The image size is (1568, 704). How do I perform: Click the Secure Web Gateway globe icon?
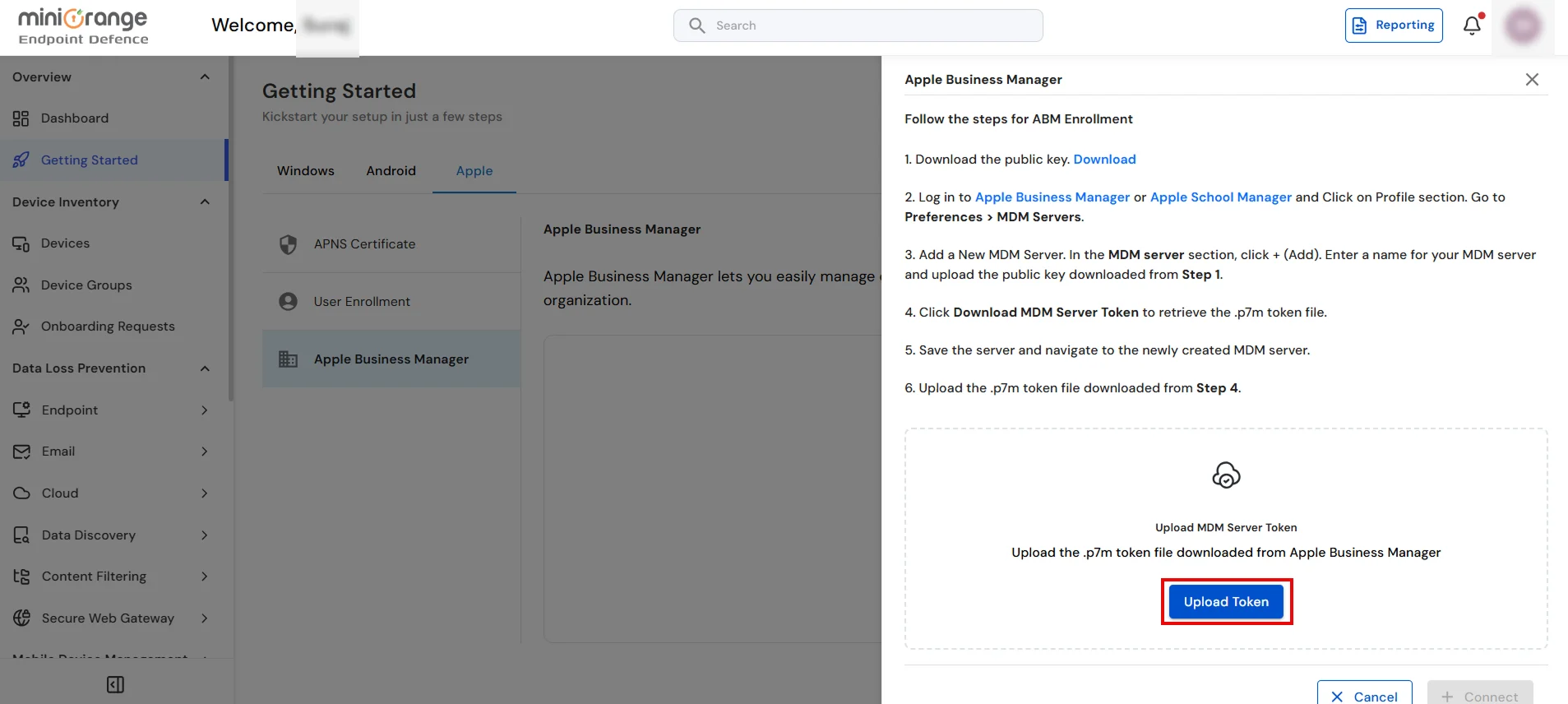click(21, 618)
